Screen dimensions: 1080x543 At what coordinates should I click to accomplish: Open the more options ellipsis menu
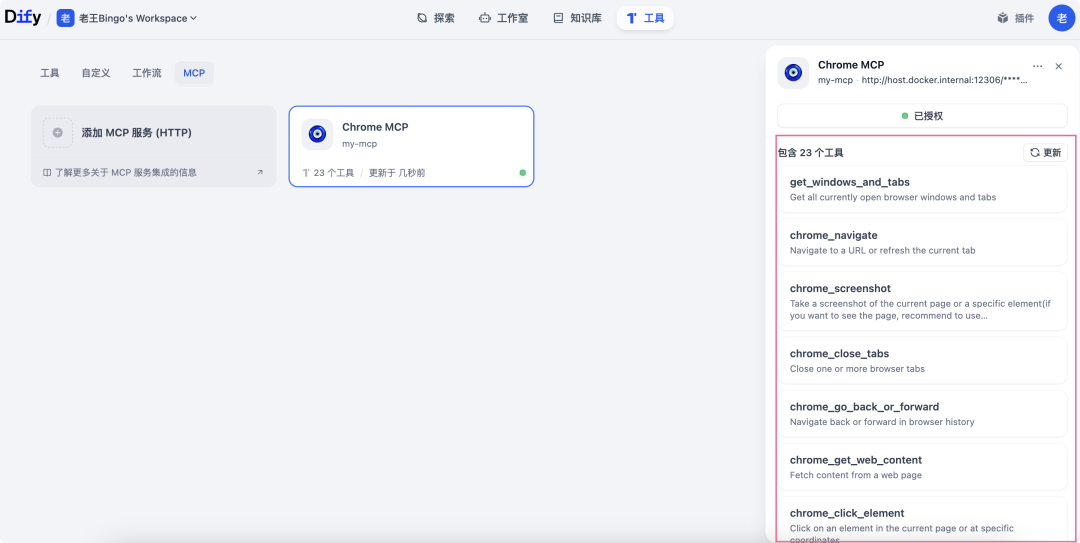pos(1038,66)
